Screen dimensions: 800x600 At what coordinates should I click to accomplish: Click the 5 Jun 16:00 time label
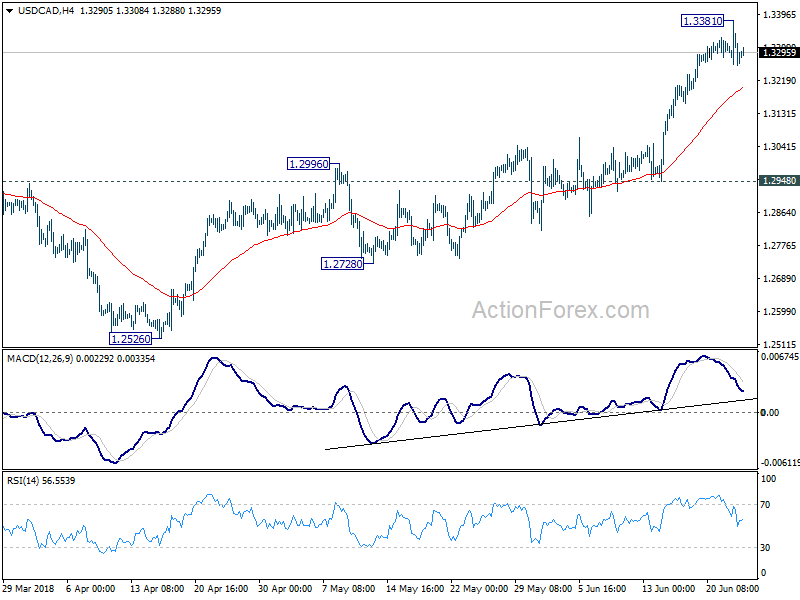click(x=602, y=588)
